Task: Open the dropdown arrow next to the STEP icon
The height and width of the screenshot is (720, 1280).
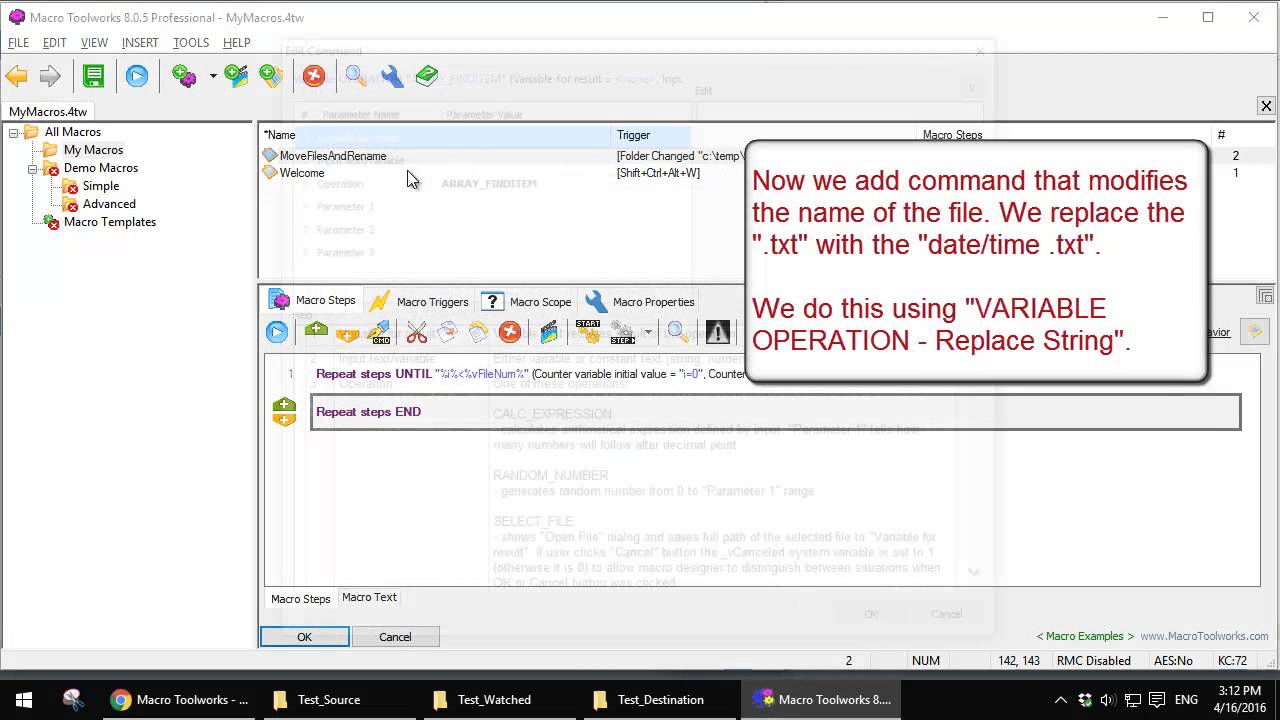Action: click(648, 332)
